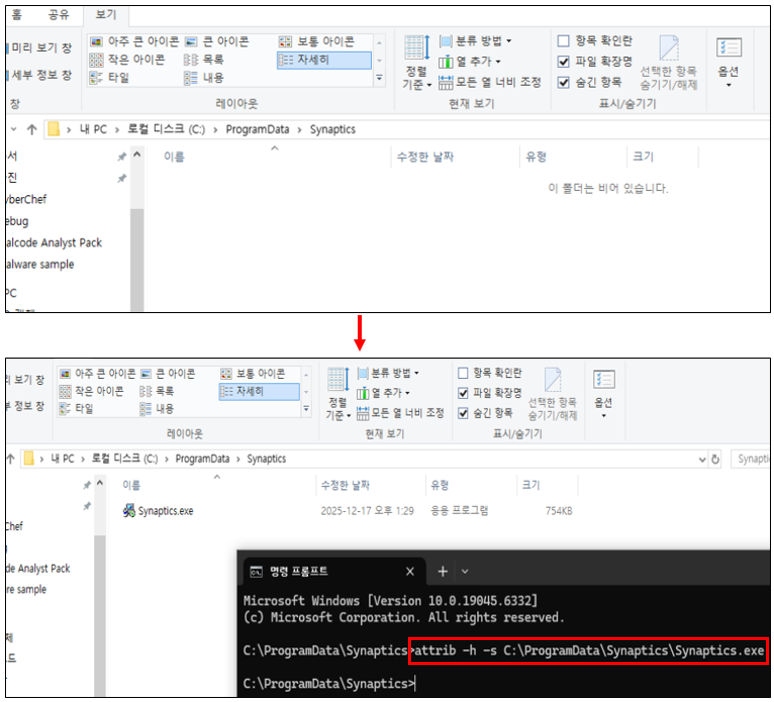Screen dimensions: 774x702
Task: Click Synaptics.exe file icon
Action: (x=129, y=510)
